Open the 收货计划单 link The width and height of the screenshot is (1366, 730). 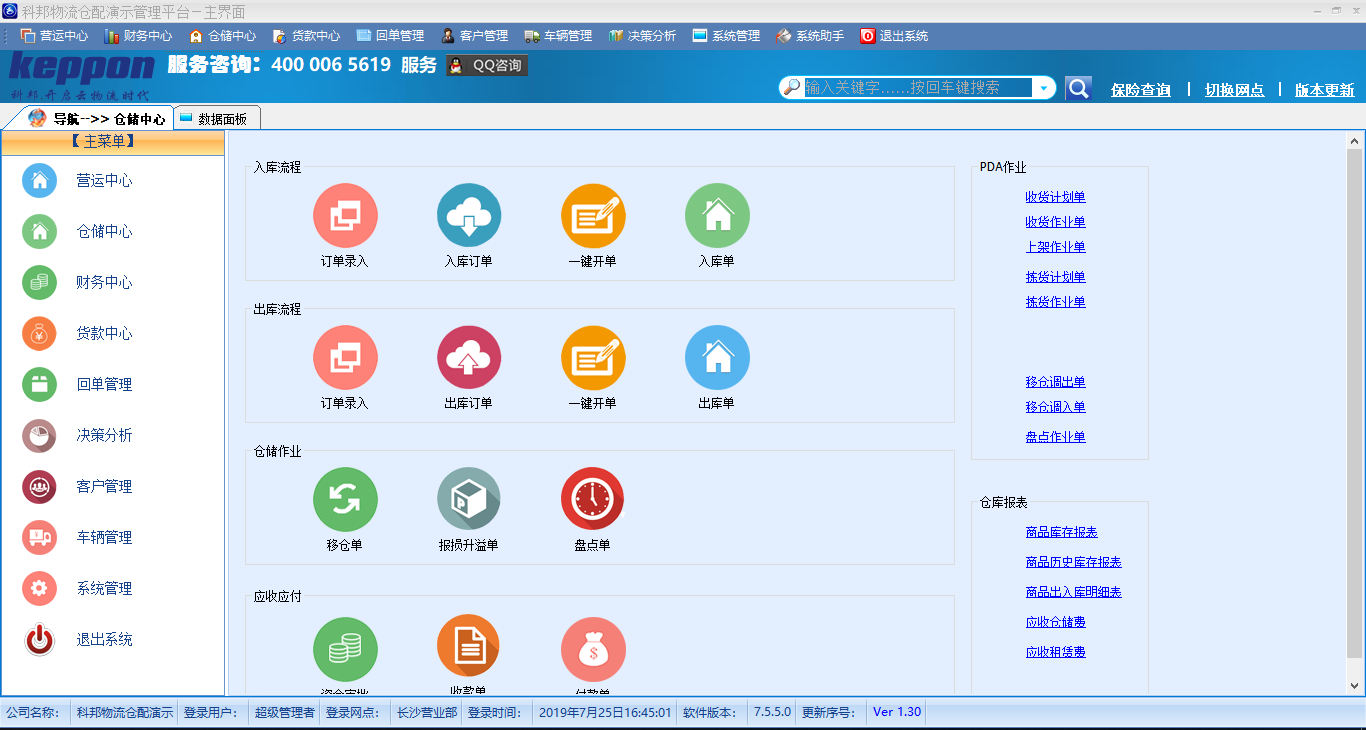[1055, 197]
